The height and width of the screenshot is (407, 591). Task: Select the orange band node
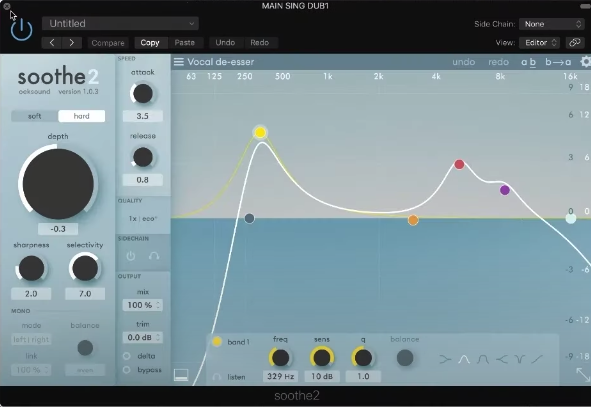(413, 220)
